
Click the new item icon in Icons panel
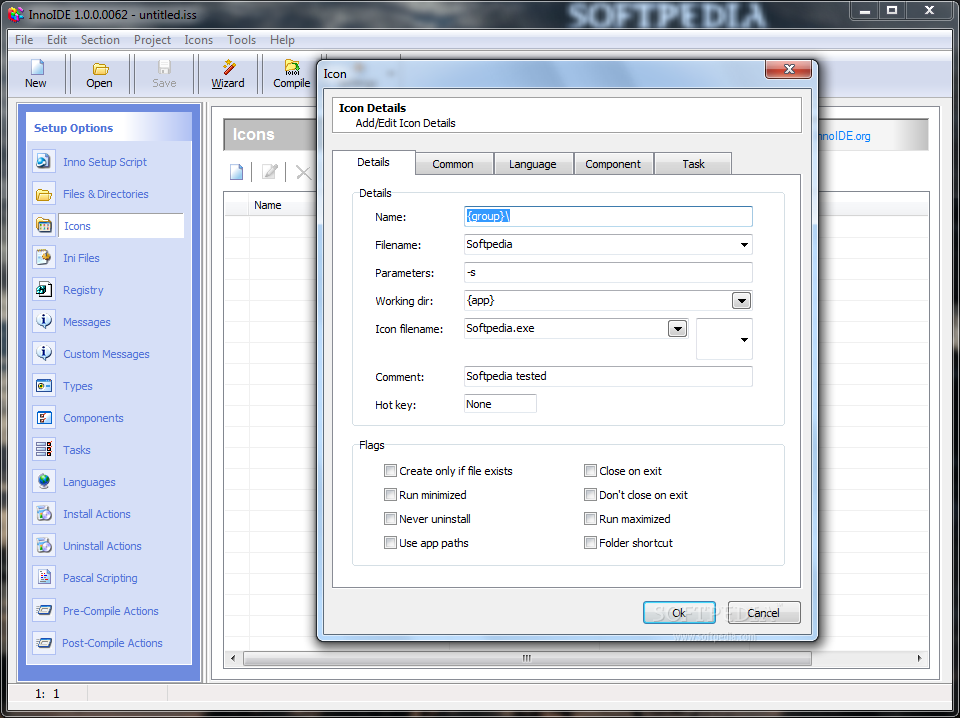point(236,172)
